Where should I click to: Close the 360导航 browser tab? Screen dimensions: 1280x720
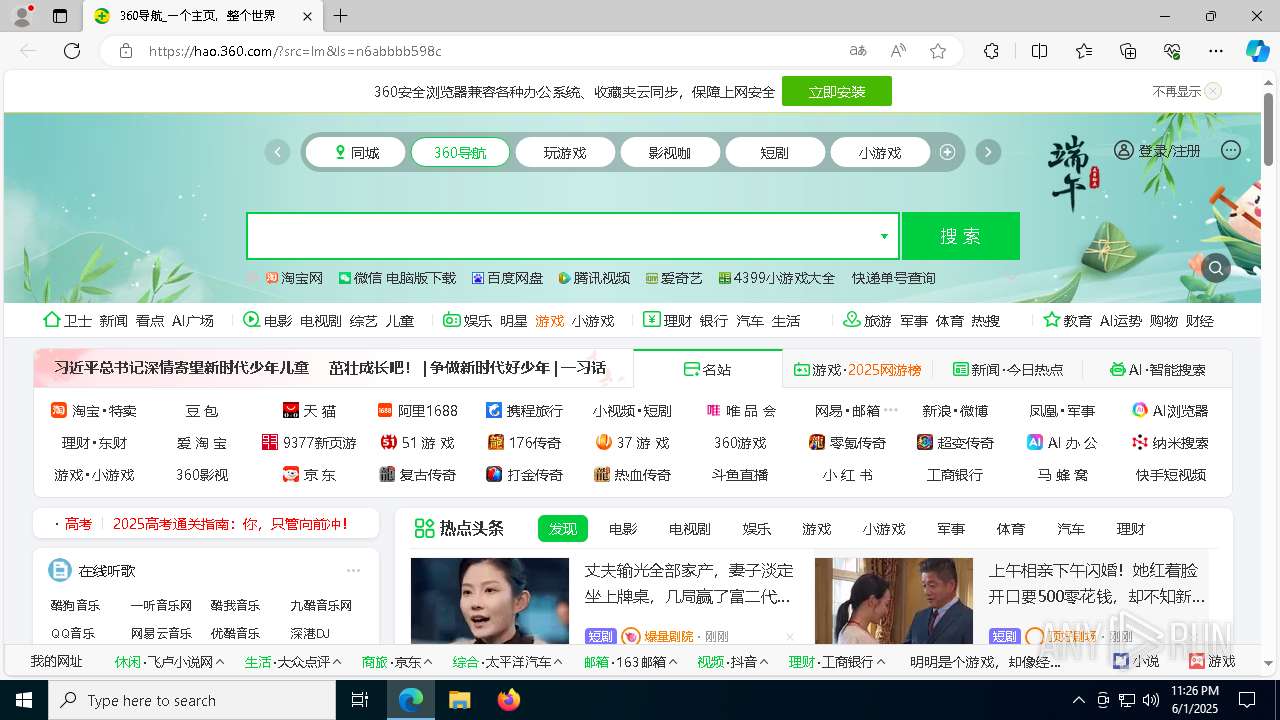307,16
